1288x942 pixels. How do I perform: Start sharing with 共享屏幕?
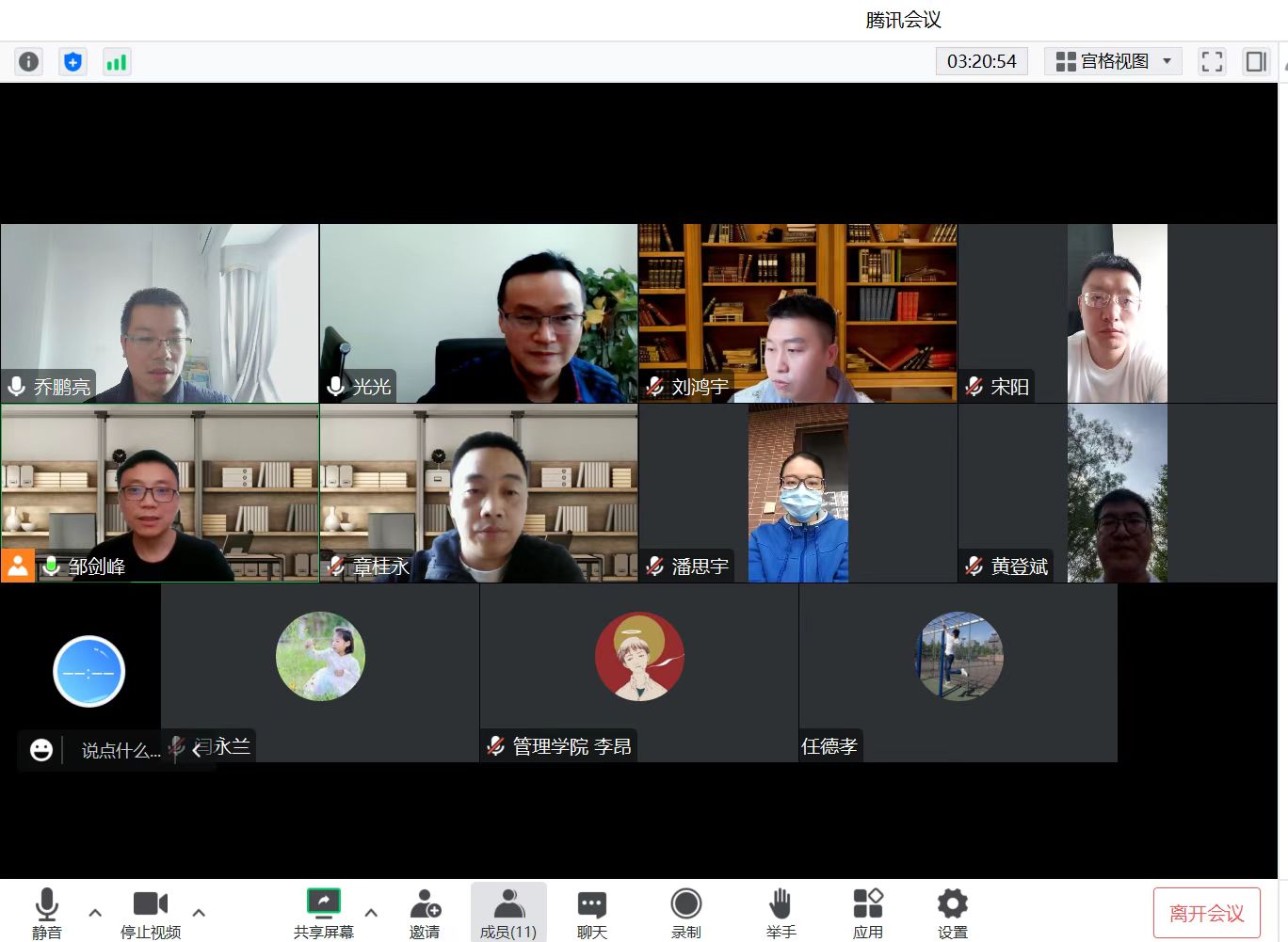tap(323, 912)
